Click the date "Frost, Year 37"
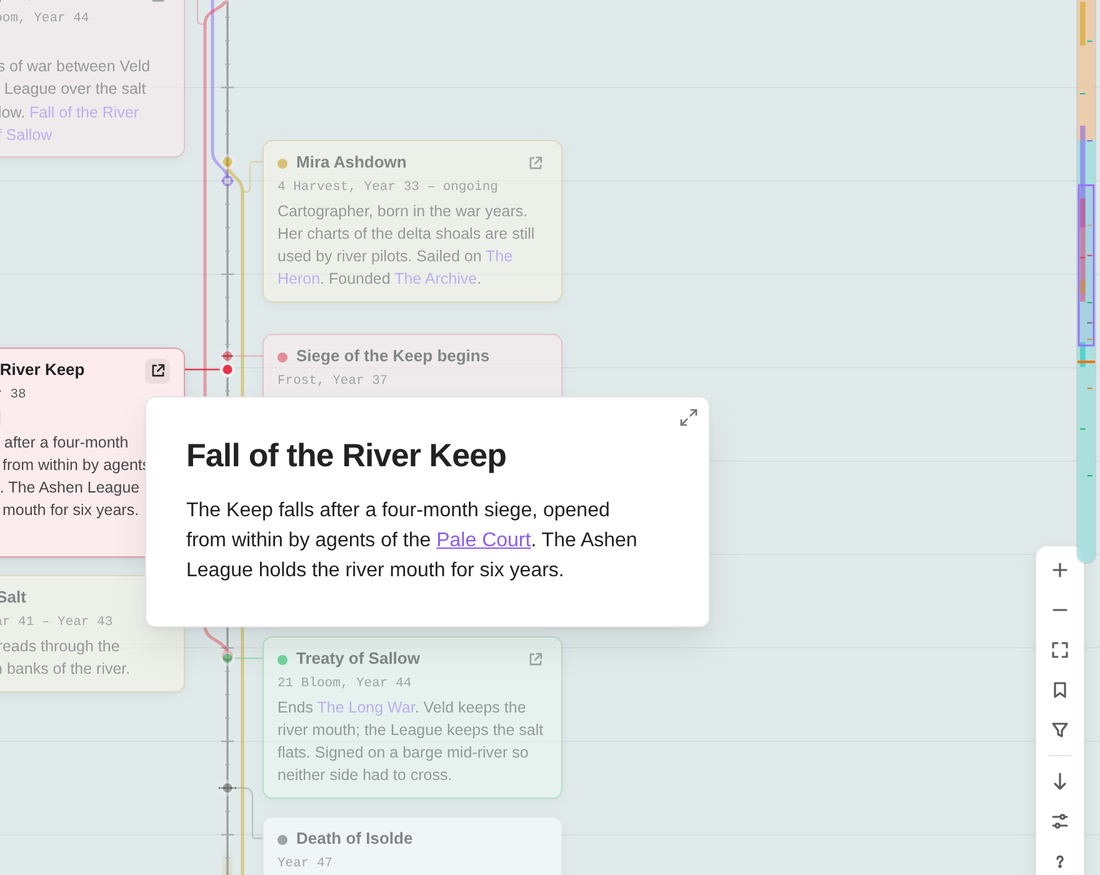Screen dimensions: 1100x875 [x=332, y=380]
